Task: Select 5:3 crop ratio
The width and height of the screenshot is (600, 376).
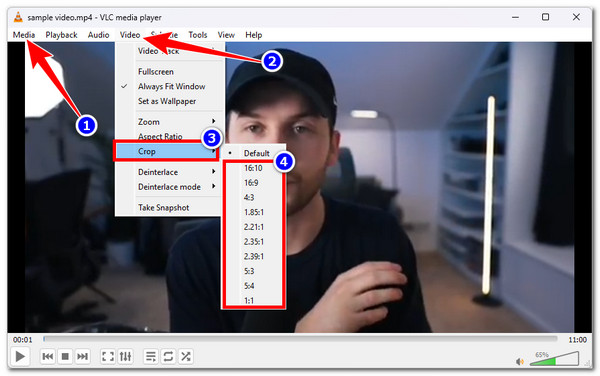Action: coord(254,271)
